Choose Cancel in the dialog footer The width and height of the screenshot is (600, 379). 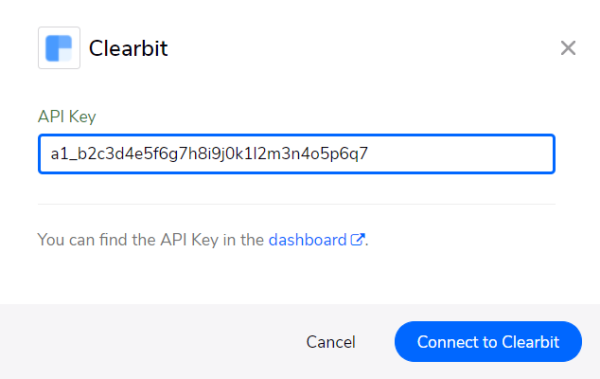[331, 342]
